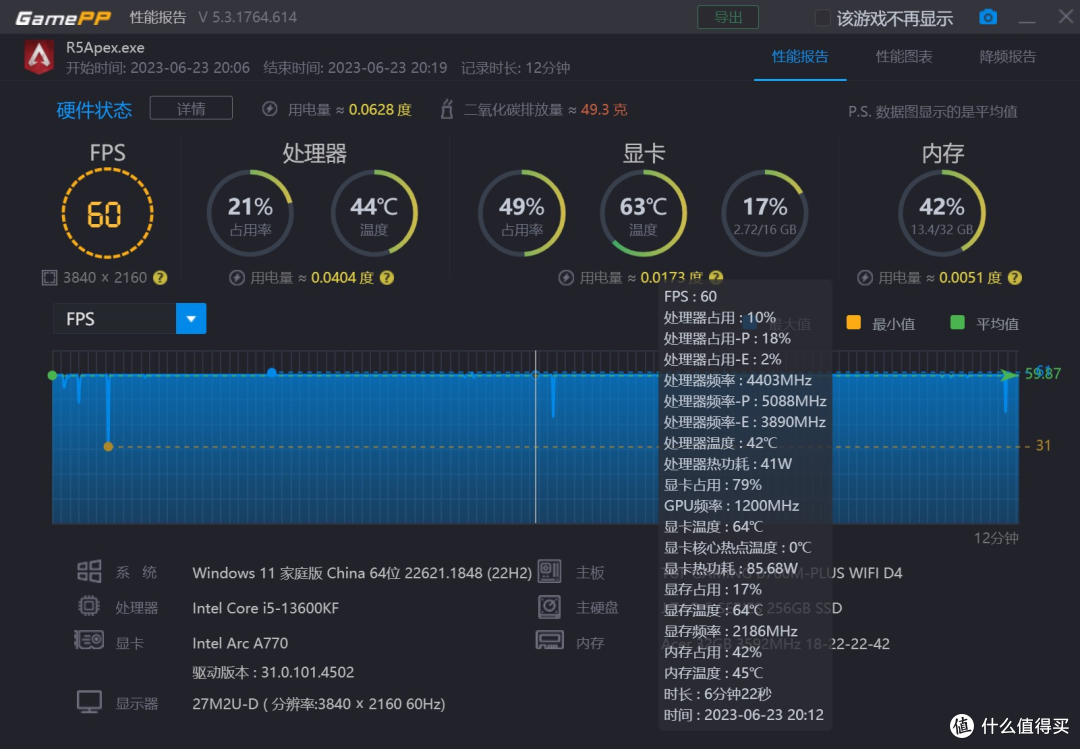Screen dimensions: 1080x749
Task: Click the Windows system icon
Action: [89, 571]
